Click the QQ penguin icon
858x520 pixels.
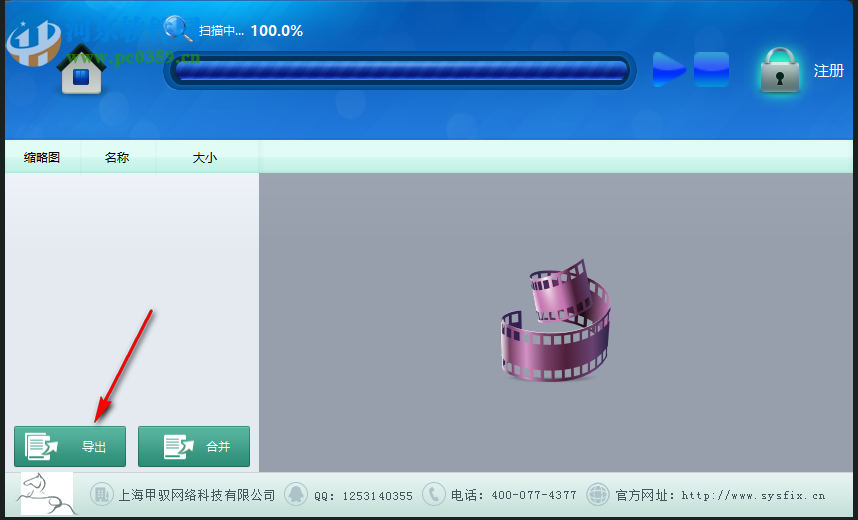pos(295,495)
